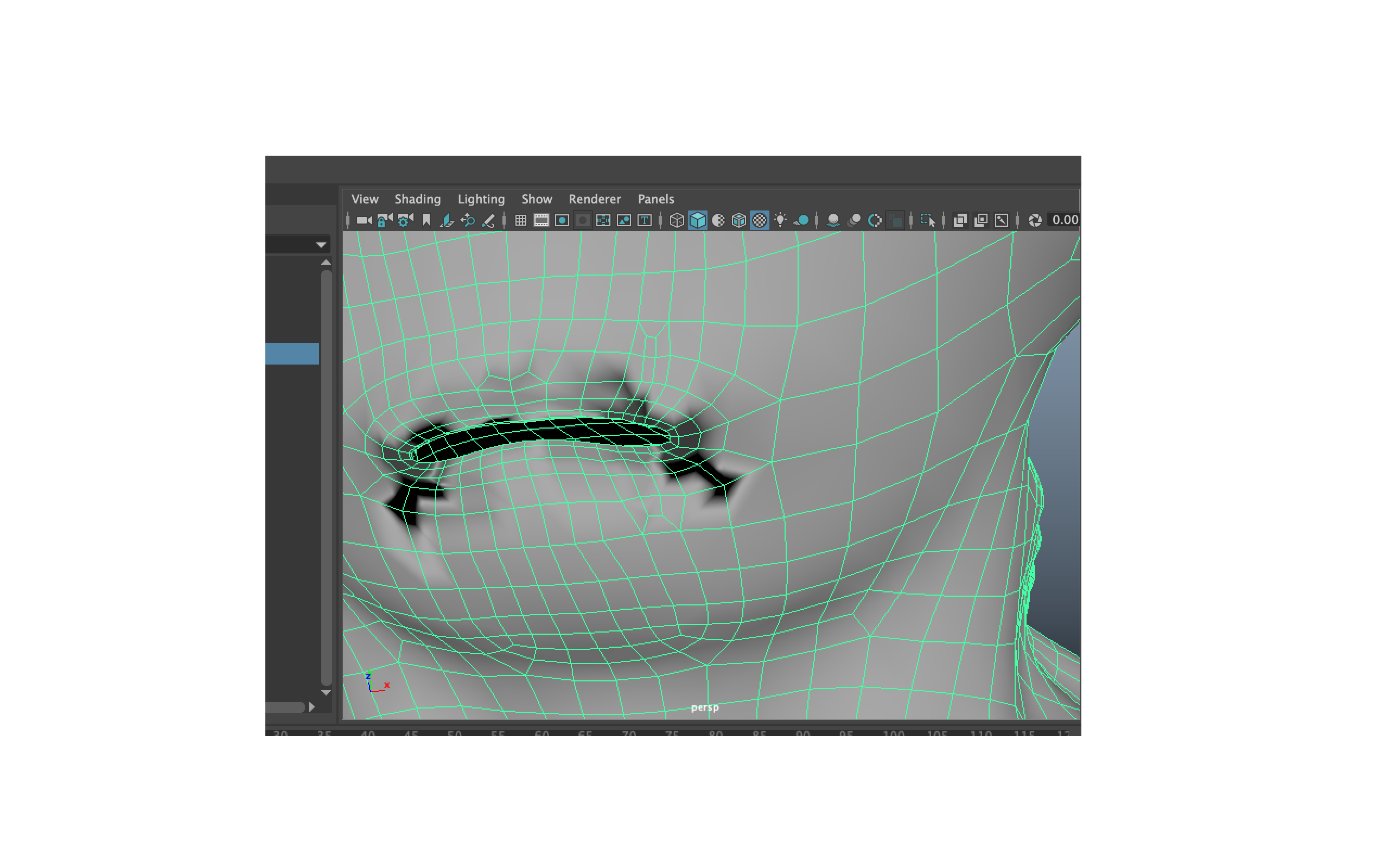Click the Bookmarks icon
The image size is (1389, 868).
pos(426,220)
